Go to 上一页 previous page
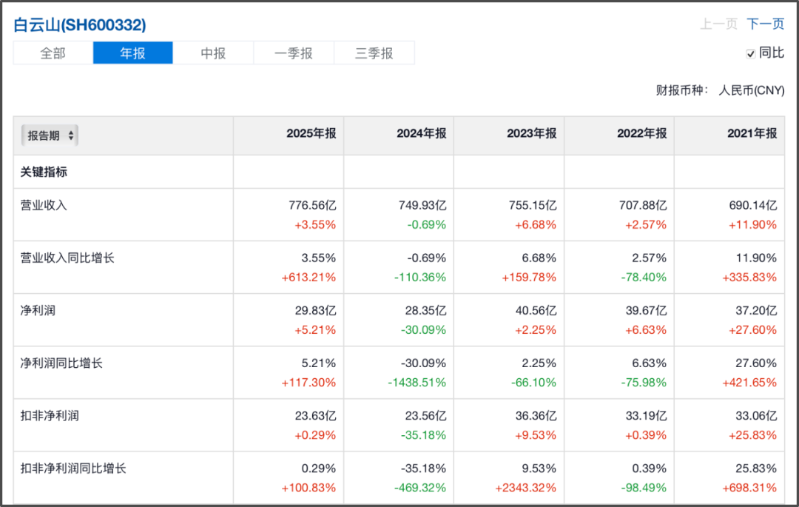 (x=718, y=24)
